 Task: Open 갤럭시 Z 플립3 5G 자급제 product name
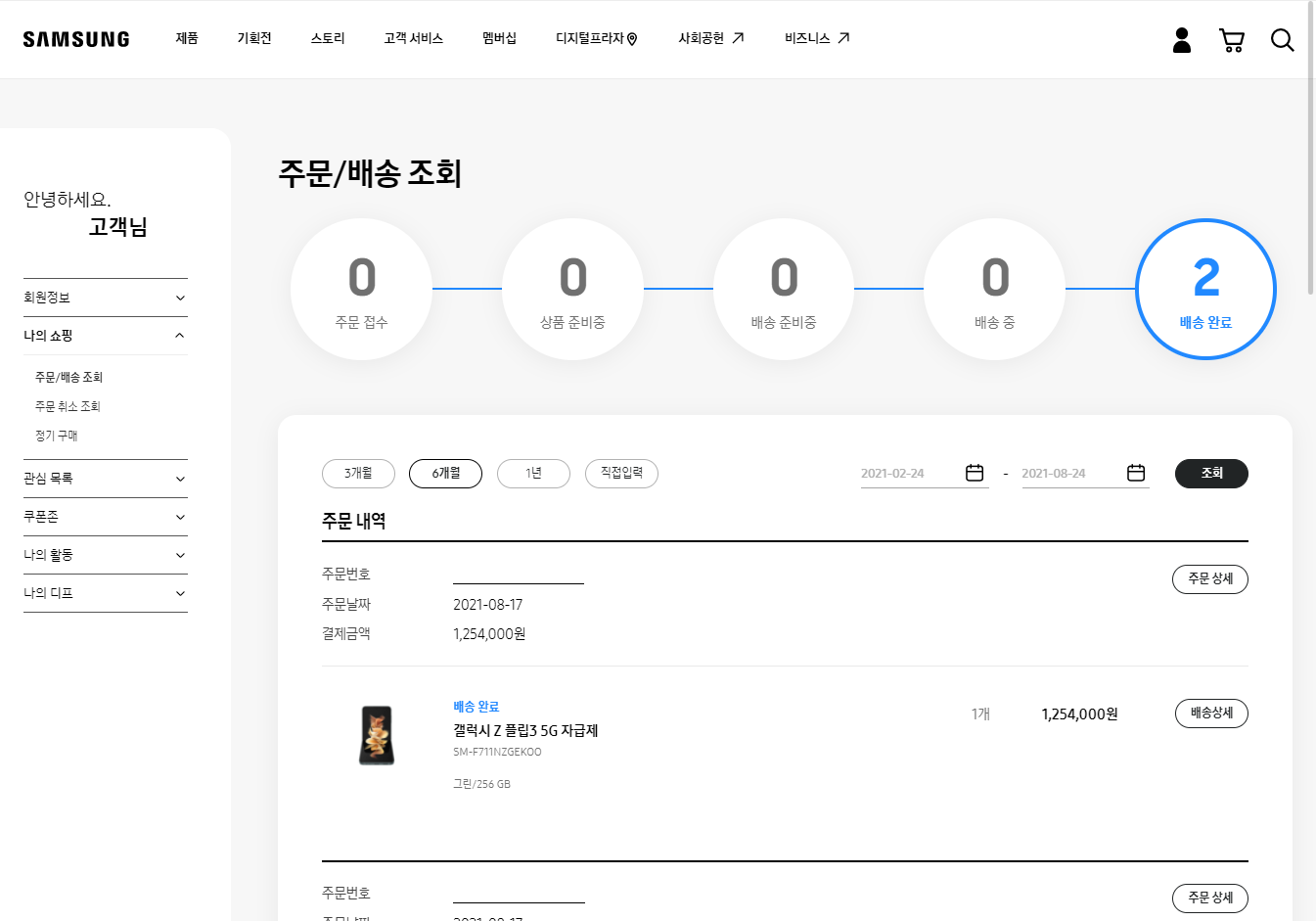coord(525,731)
